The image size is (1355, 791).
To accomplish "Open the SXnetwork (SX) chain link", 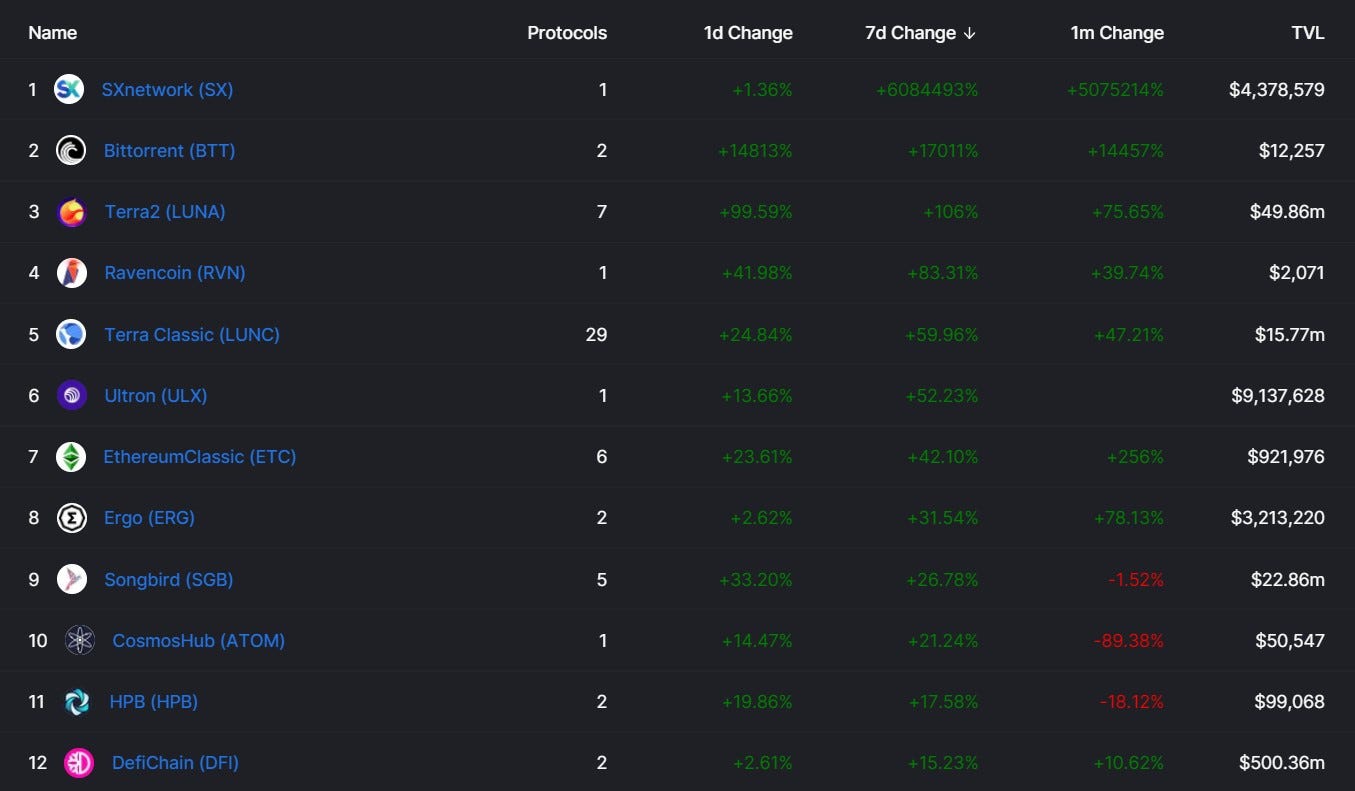I will point(167,89).
